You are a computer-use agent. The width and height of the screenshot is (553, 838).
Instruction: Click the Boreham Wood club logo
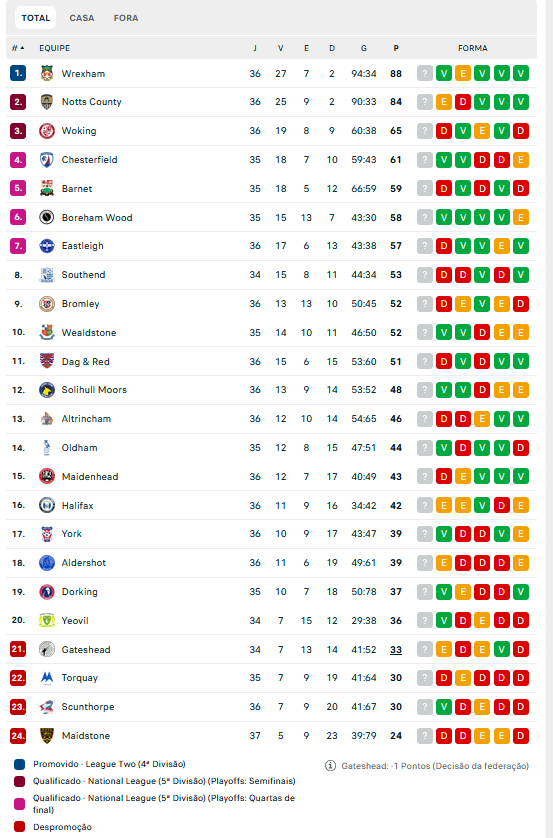[47, 217]
